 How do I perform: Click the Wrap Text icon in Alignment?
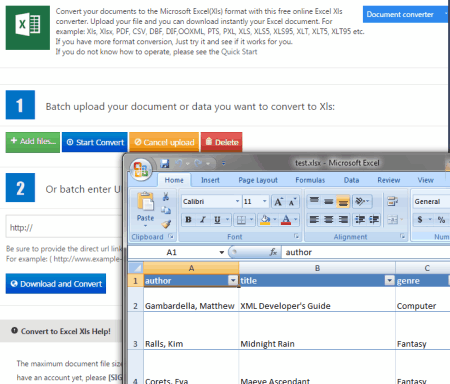(x=392, y=201)
